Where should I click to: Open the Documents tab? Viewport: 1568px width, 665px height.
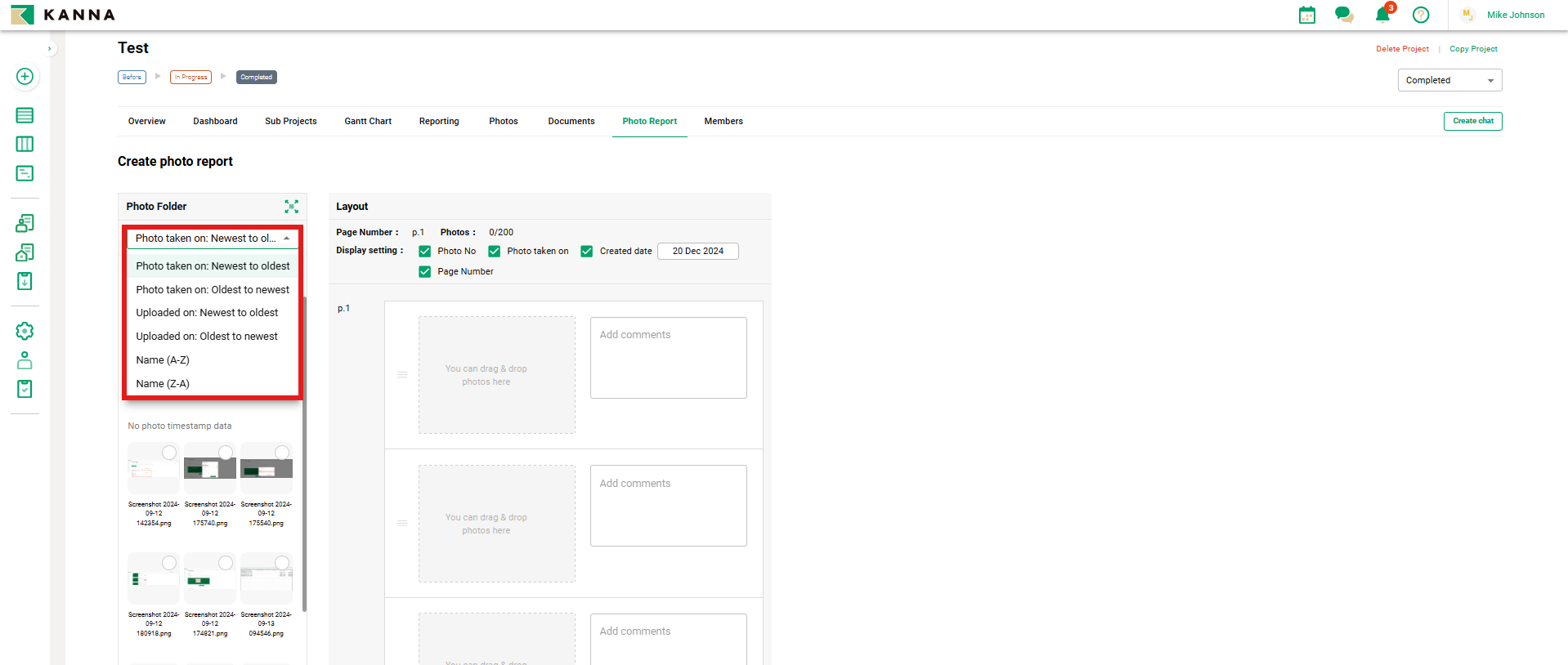(571, 122)
